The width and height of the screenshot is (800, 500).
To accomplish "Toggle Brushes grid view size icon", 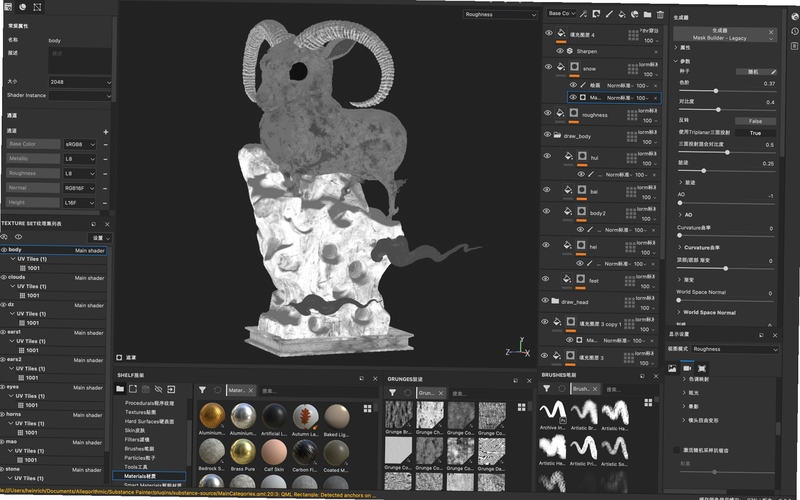I will point(648,403).
